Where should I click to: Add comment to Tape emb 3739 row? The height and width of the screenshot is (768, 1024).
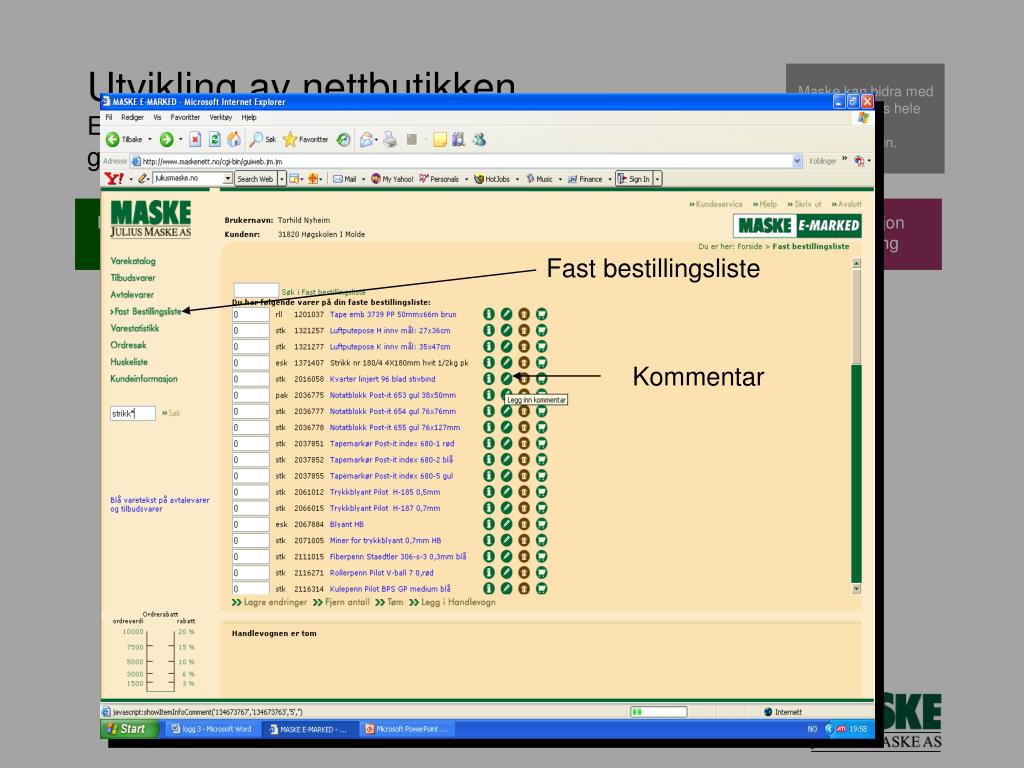pos(506,314)
